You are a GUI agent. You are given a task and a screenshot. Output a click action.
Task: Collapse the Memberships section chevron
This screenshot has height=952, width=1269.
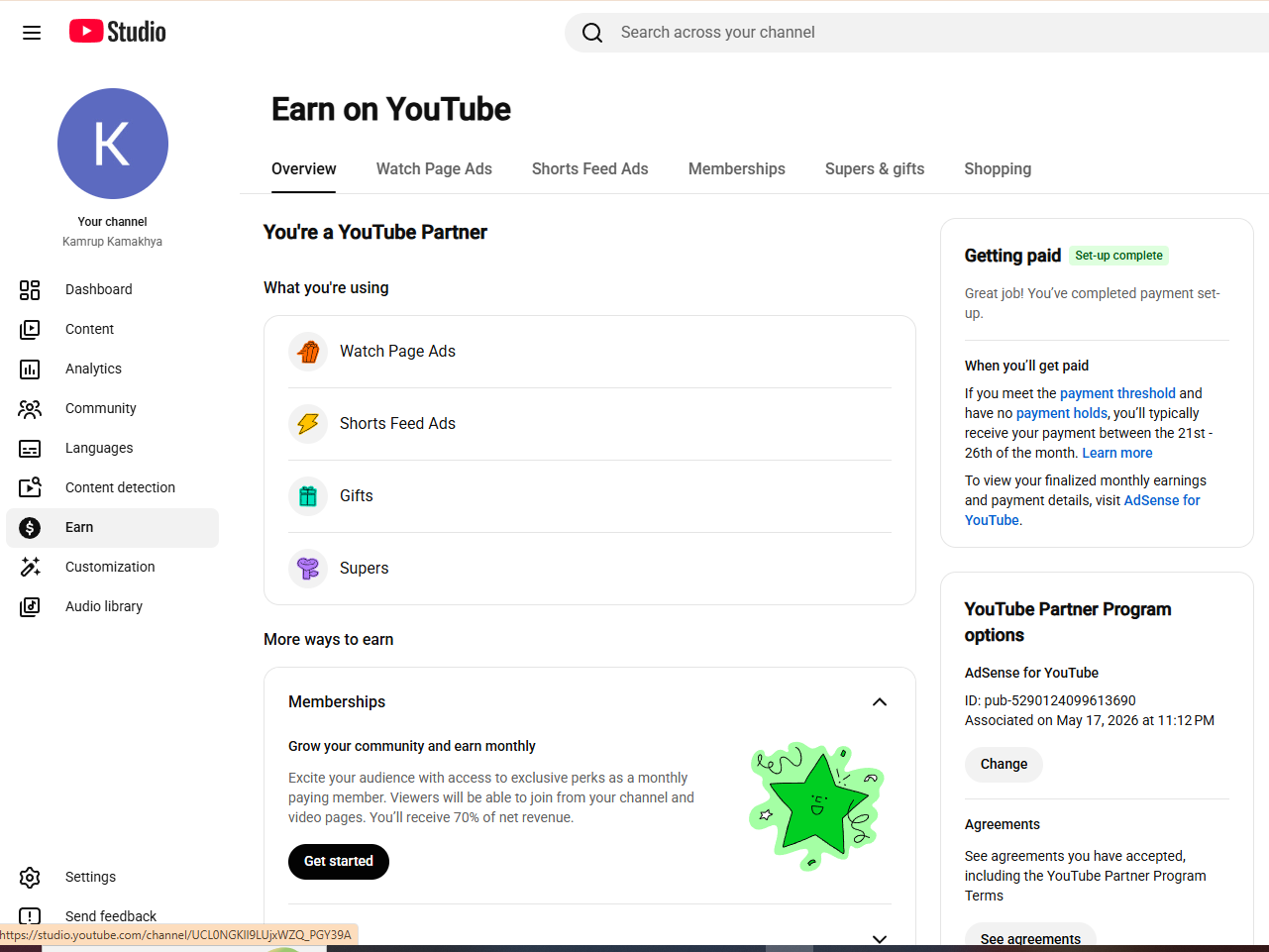pyautogui.click(x=879, y=702)
